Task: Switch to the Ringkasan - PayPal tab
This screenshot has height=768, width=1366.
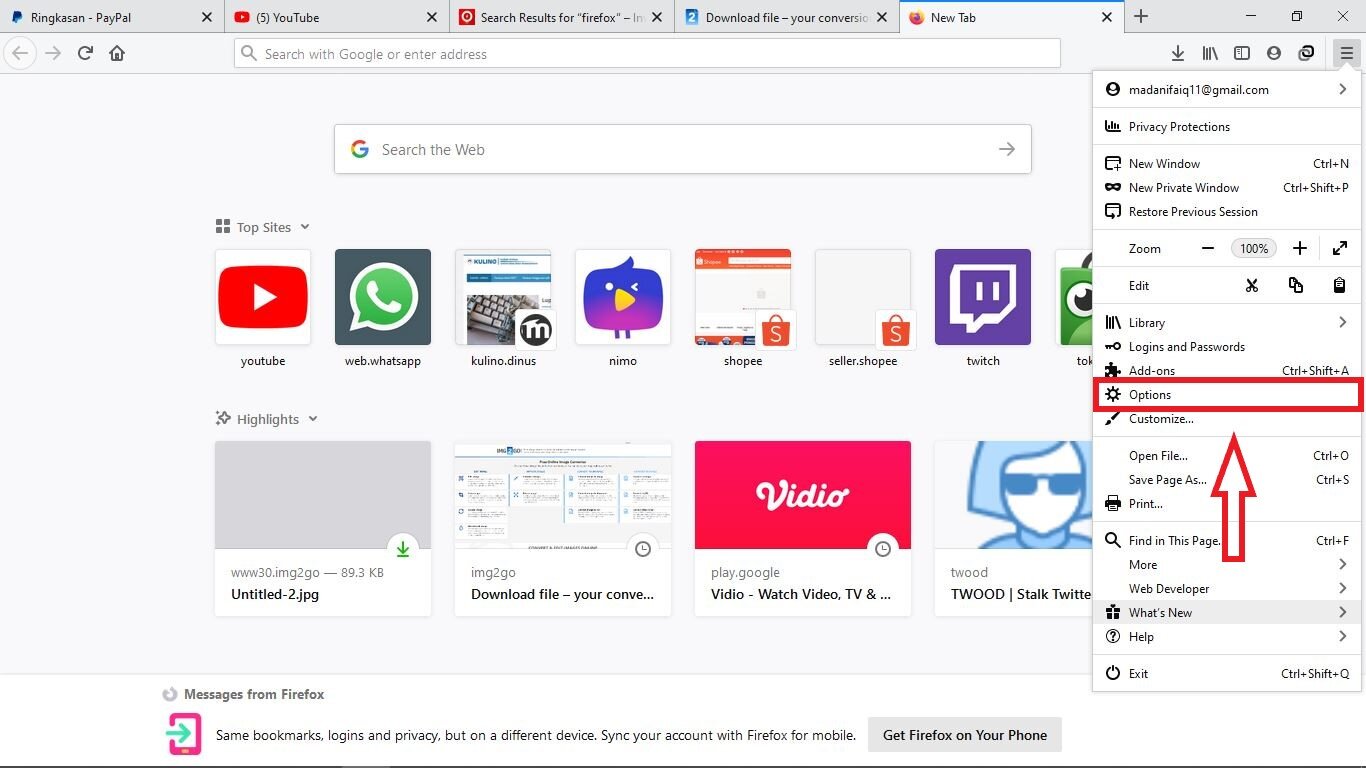Action: [x=111, y=17]
